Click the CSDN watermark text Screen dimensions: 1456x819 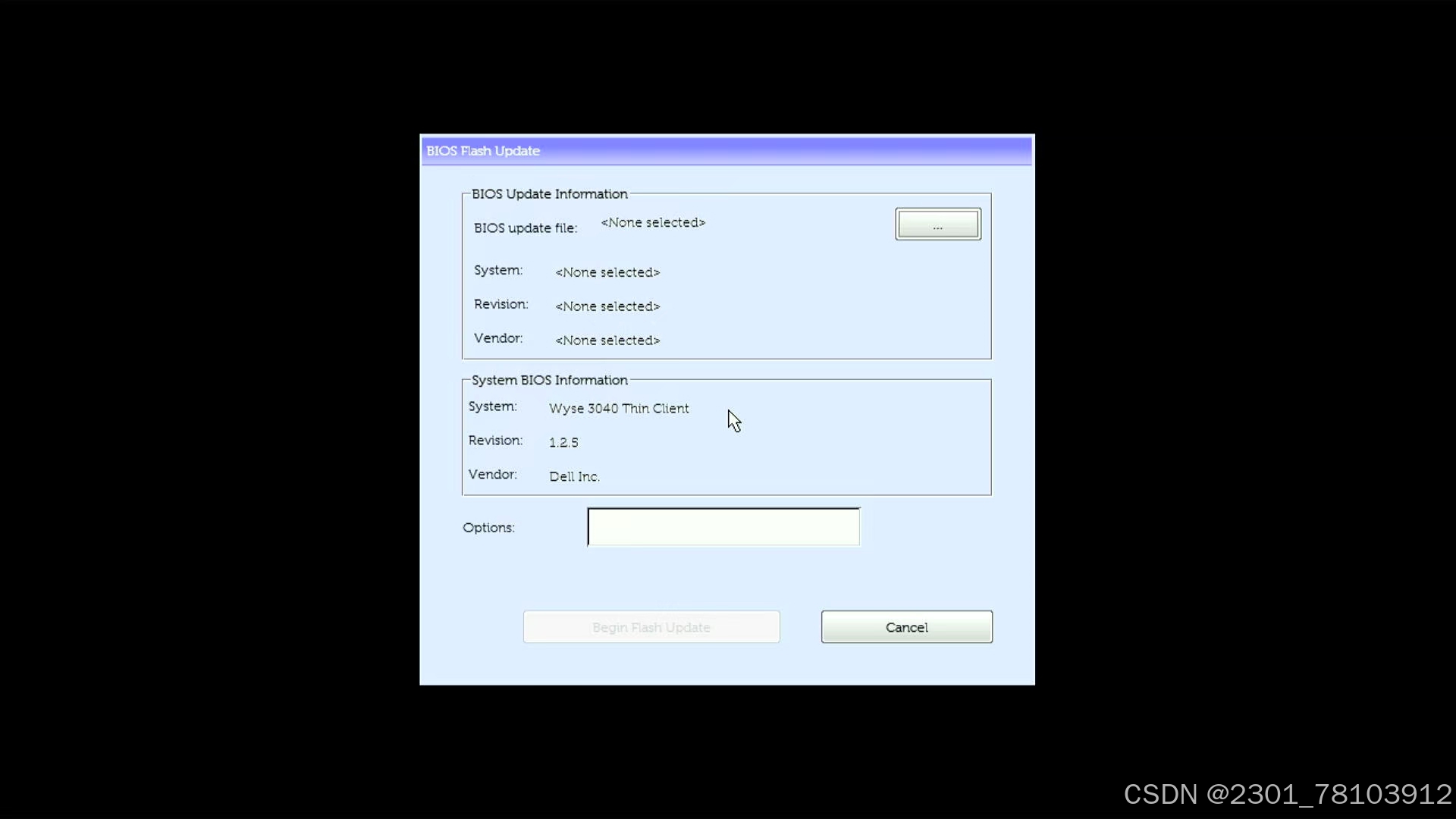pyautogui.click(x=1287, y=794)
